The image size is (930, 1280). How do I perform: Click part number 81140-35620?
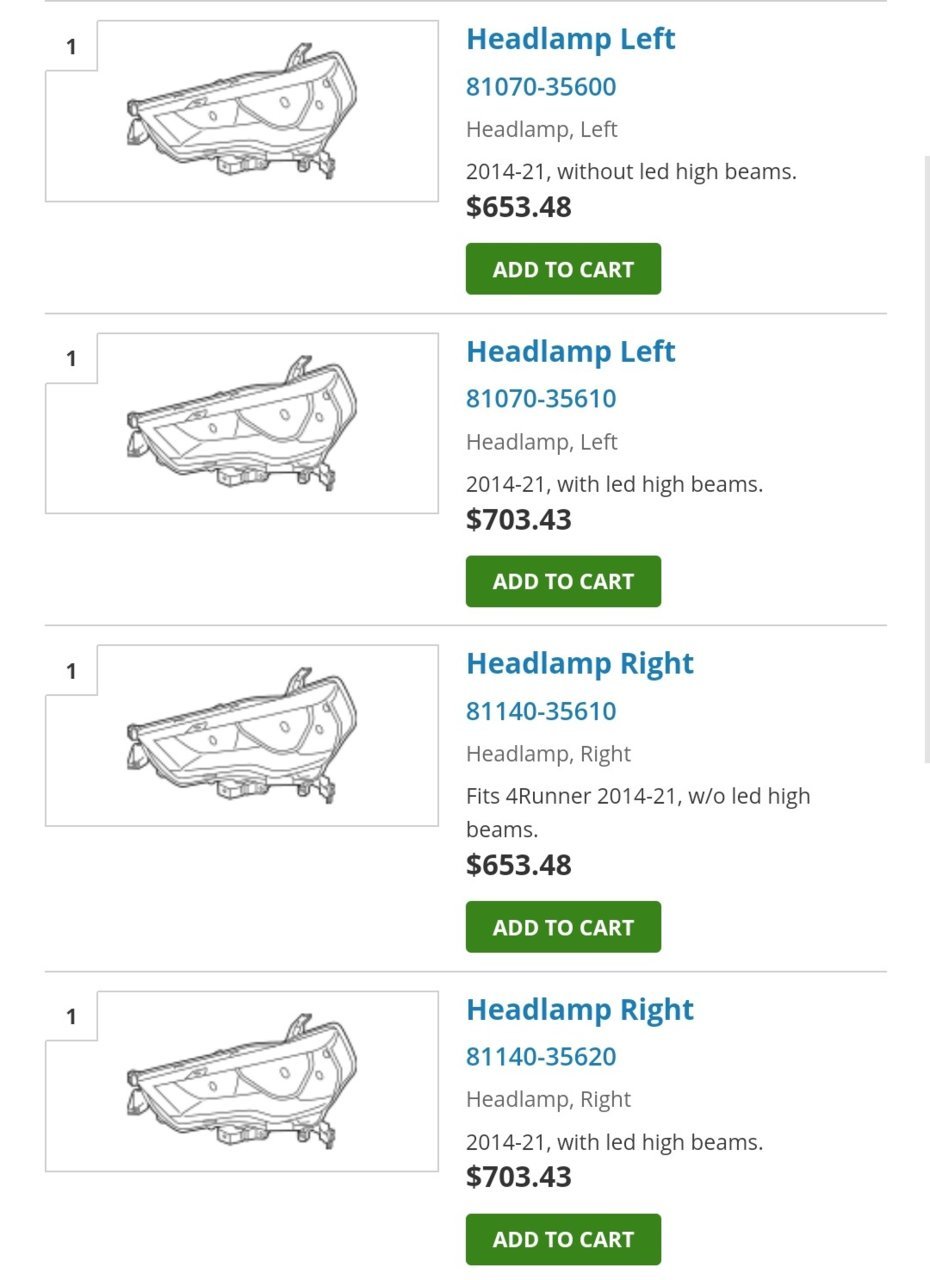click(541, 1057)
